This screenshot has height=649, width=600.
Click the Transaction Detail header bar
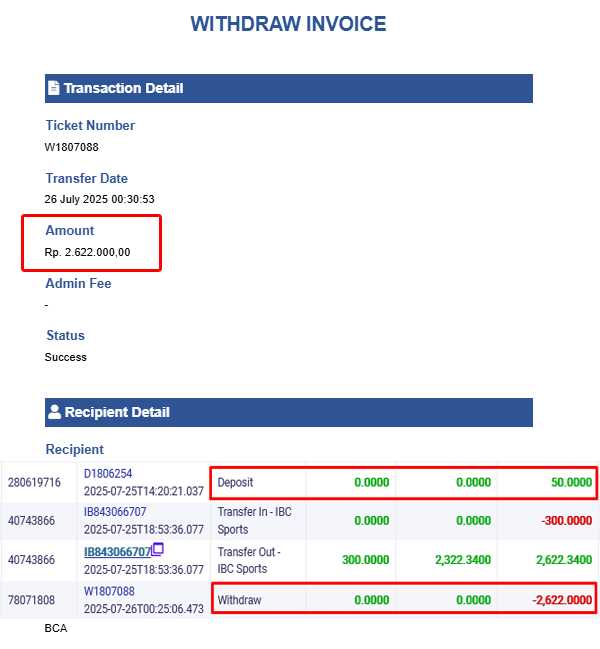(289, 89)
